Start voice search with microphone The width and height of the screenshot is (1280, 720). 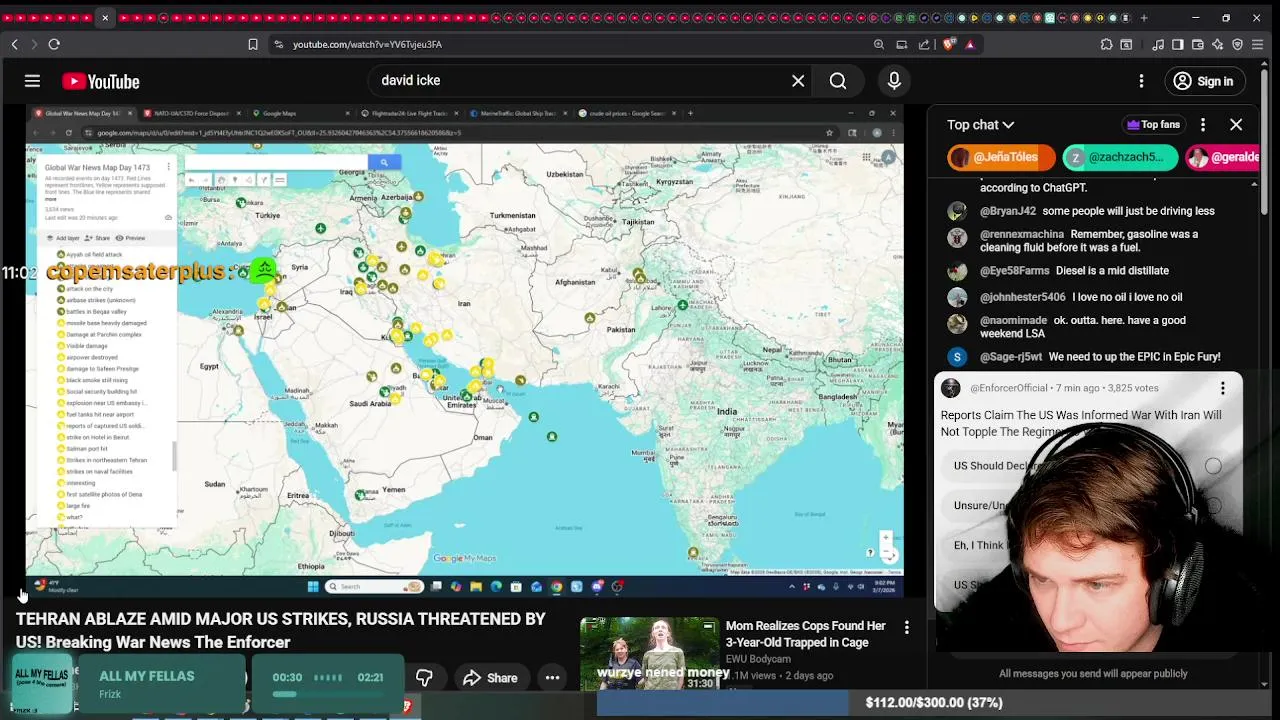894,81
